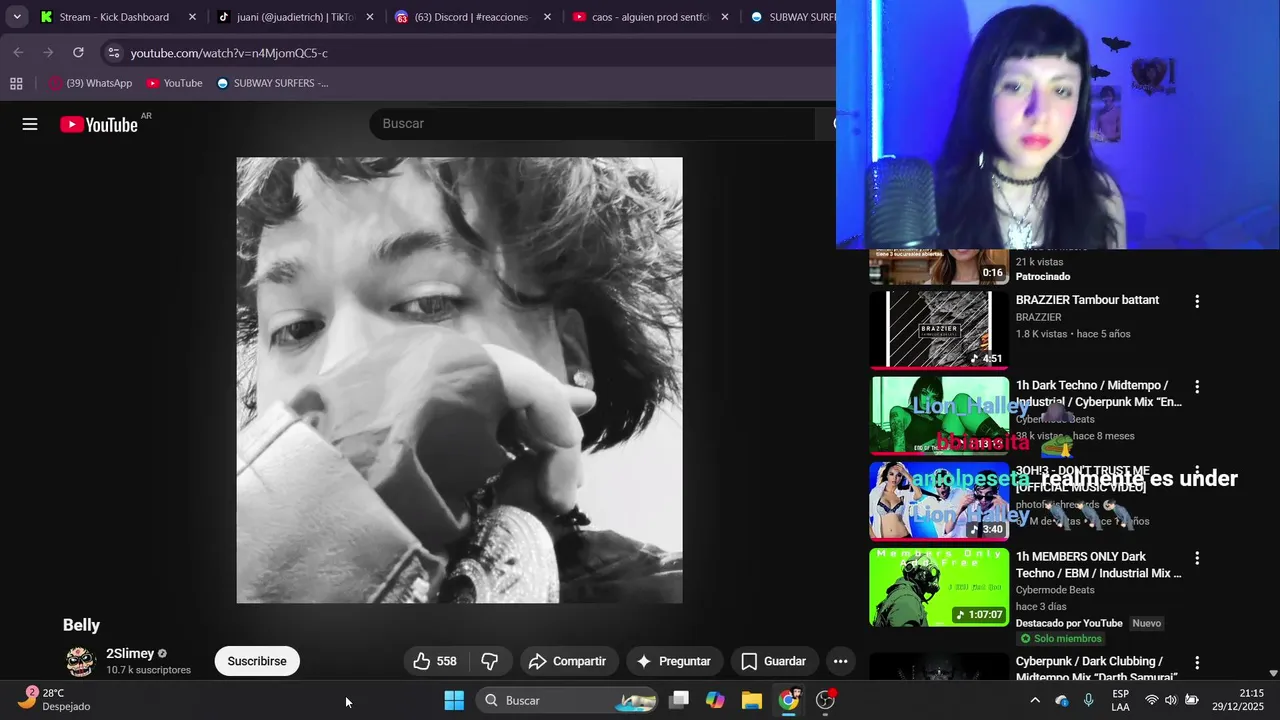Close the caos YouTube tab

[x=725, y=17]
